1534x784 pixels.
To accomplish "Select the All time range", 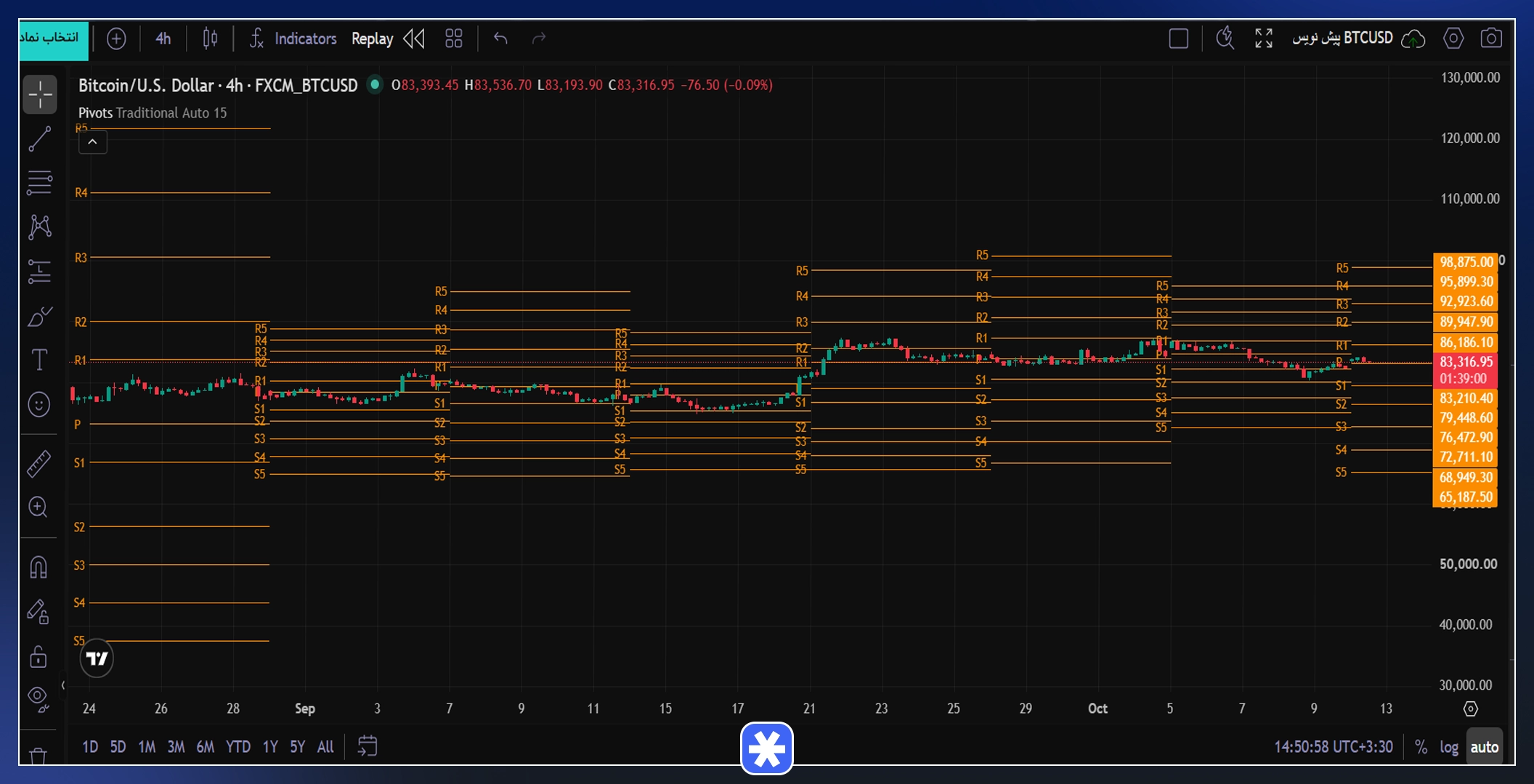I will click(325, 747).
